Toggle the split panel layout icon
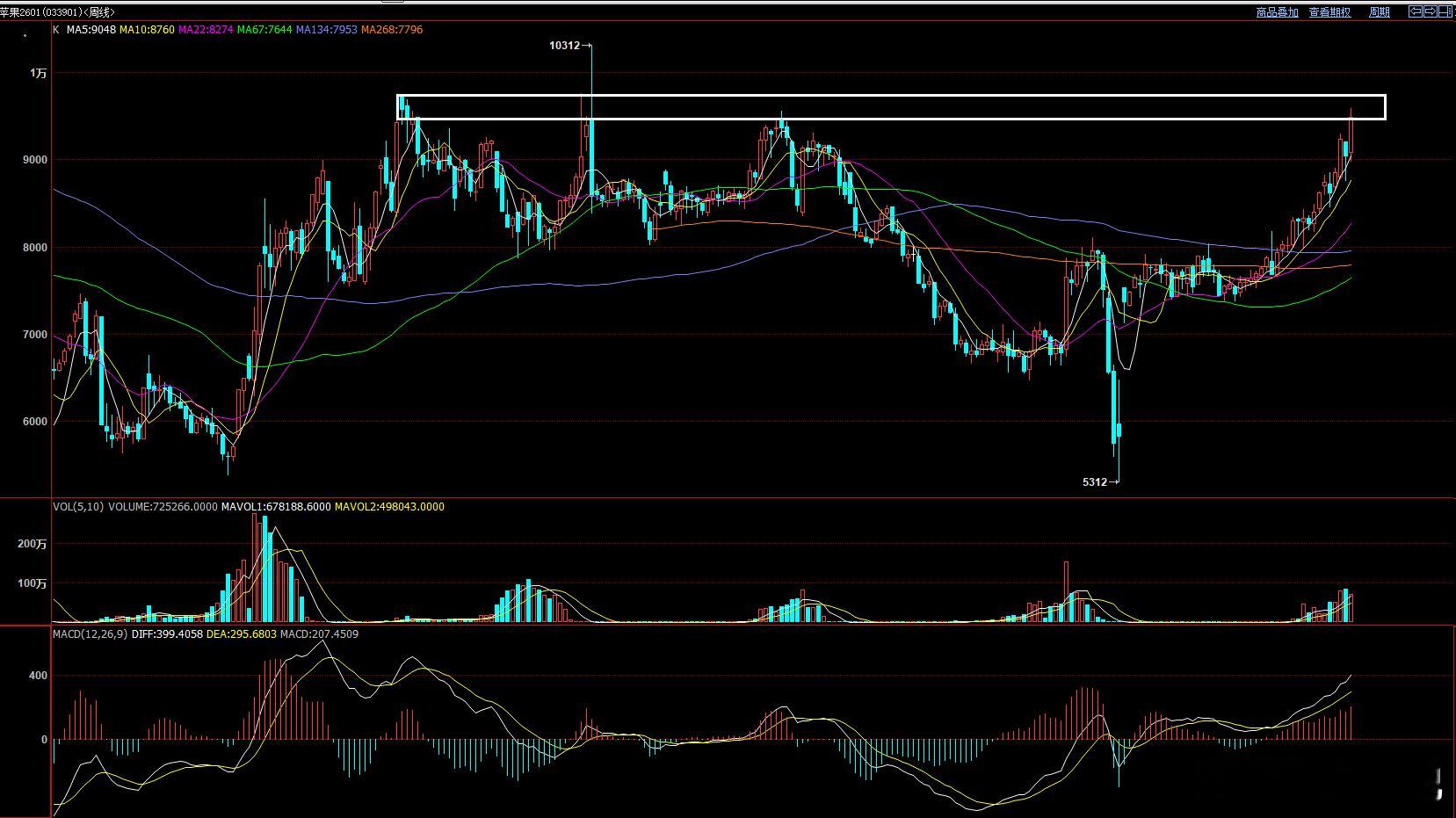 click(x=1445, y=11)
